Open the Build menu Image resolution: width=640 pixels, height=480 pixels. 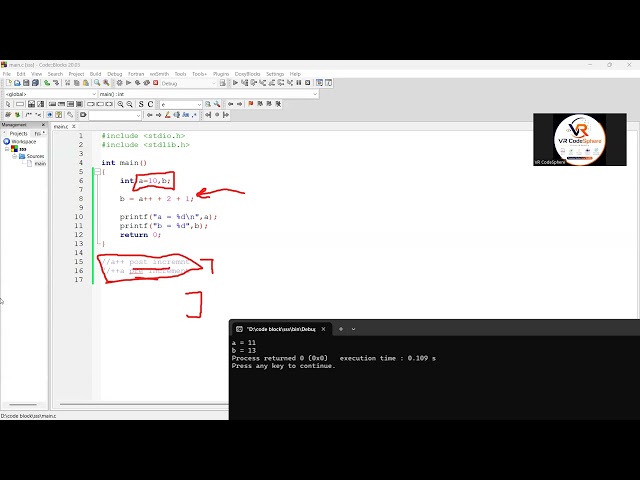click(96, 74)
